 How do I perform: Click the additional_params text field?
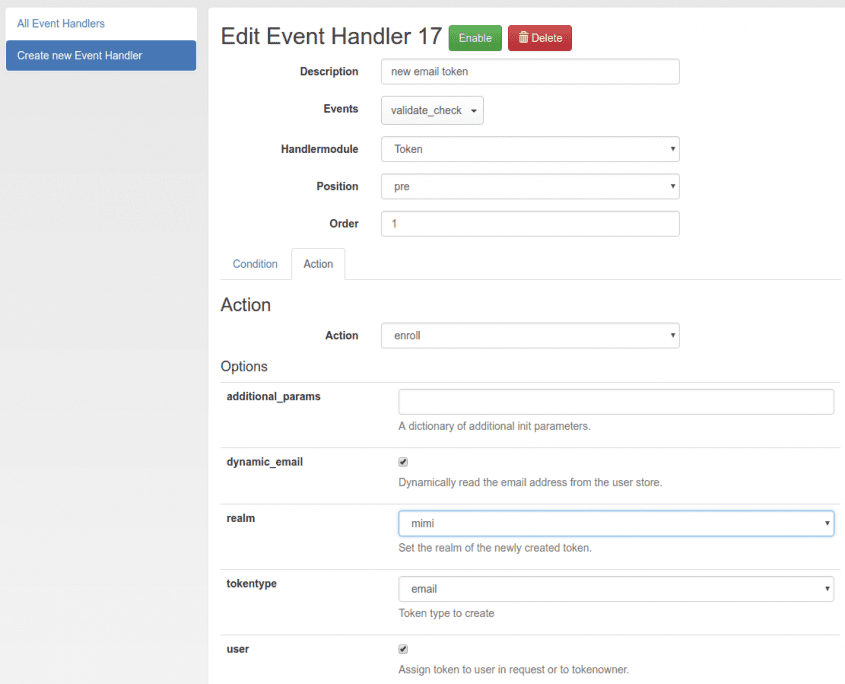[x=616, y=402]
